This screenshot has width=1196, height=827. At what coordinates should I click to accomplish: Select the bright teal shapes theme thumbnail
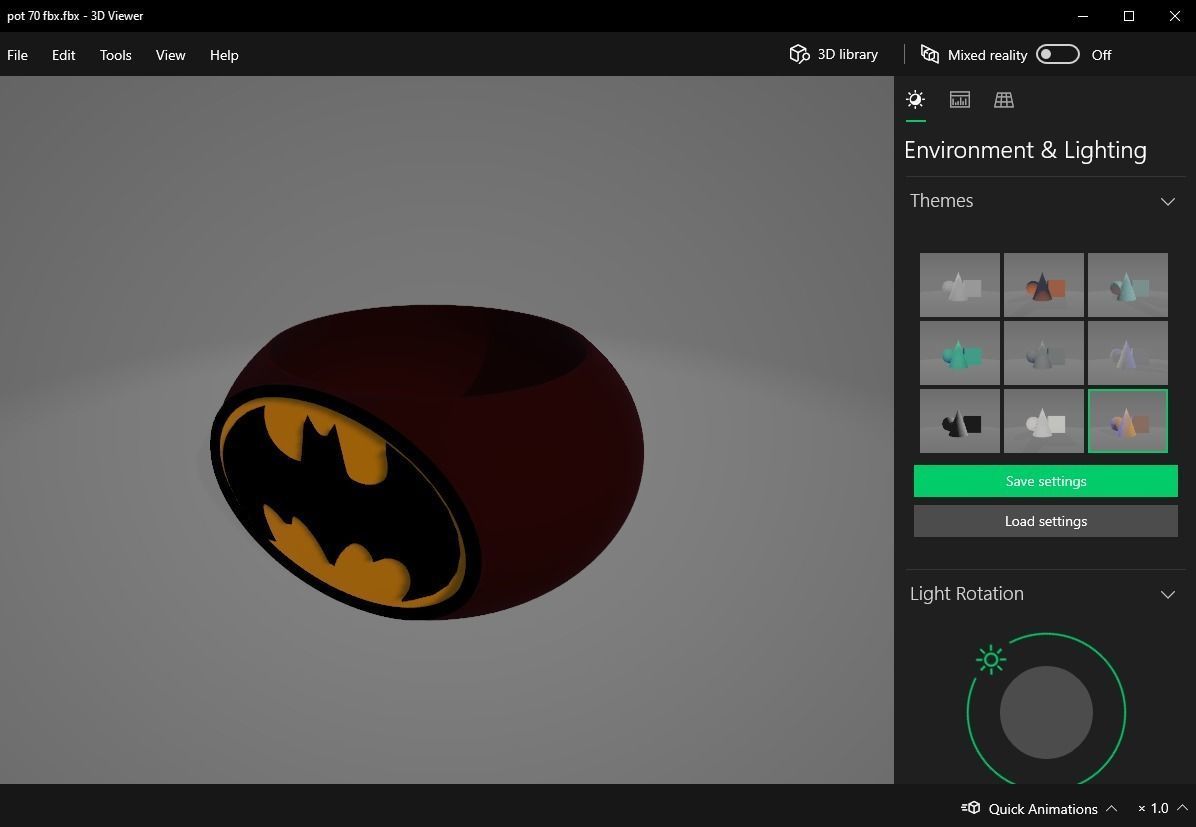pos(960,352)
